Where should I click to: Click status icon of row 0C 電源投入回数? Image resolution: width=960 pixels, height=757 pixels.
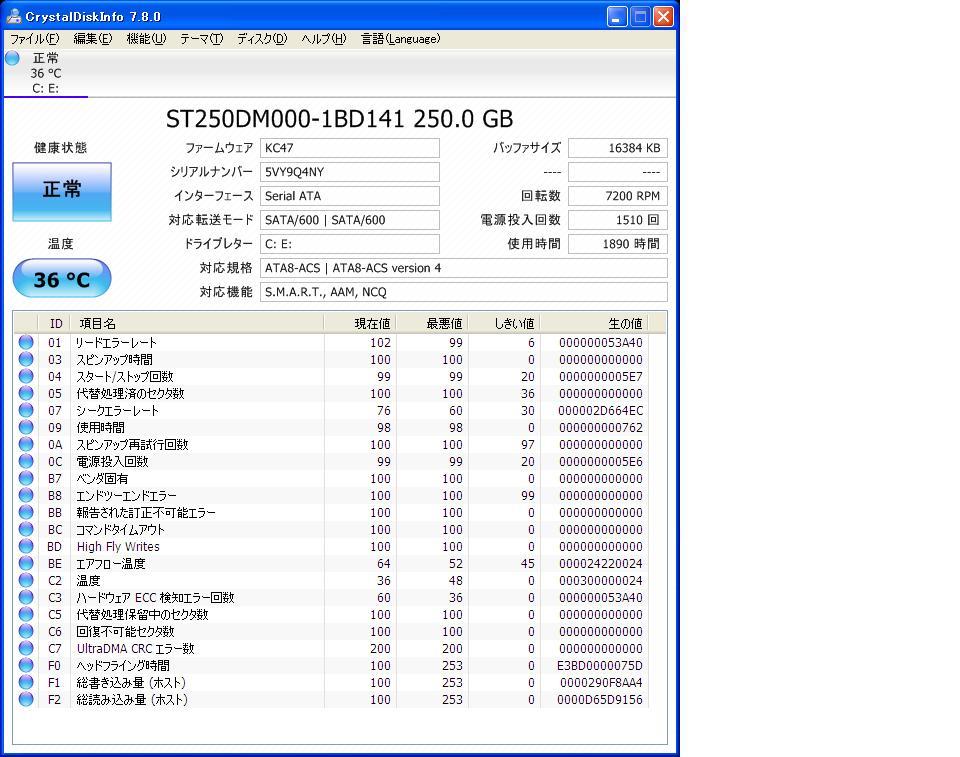click(x=26, y=461)
